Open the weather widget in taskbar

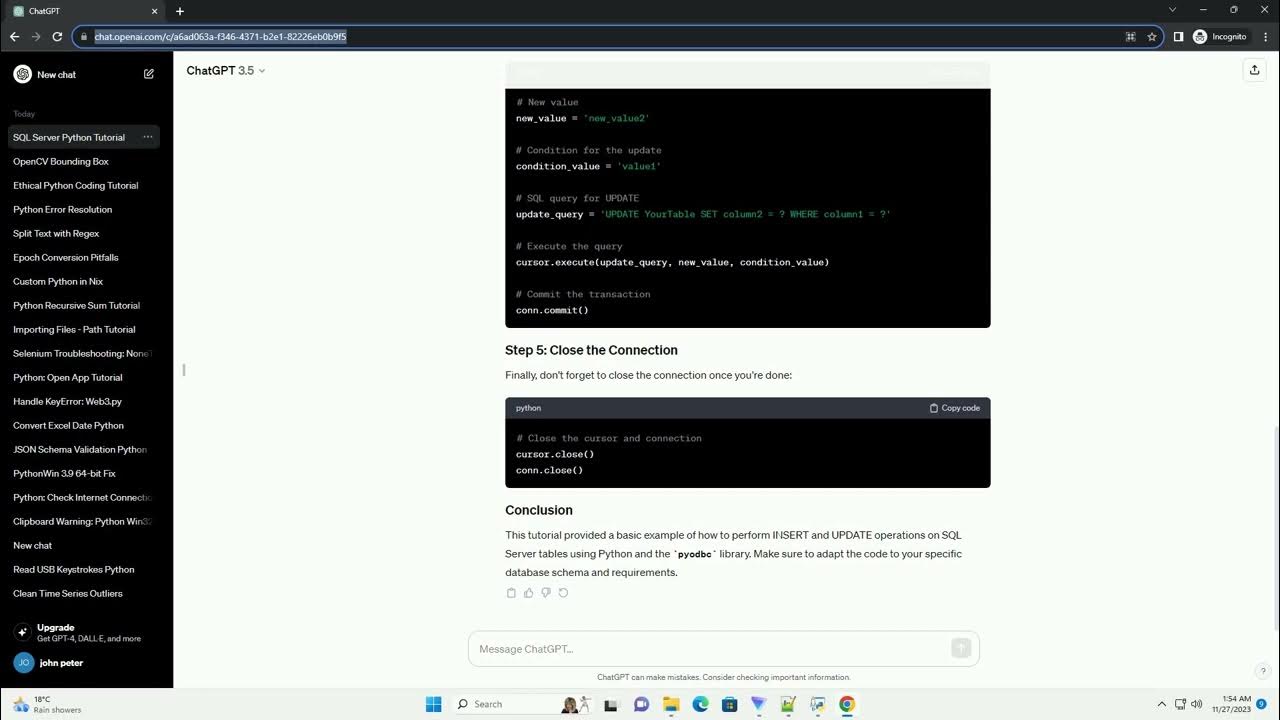(x=48, y=704)
